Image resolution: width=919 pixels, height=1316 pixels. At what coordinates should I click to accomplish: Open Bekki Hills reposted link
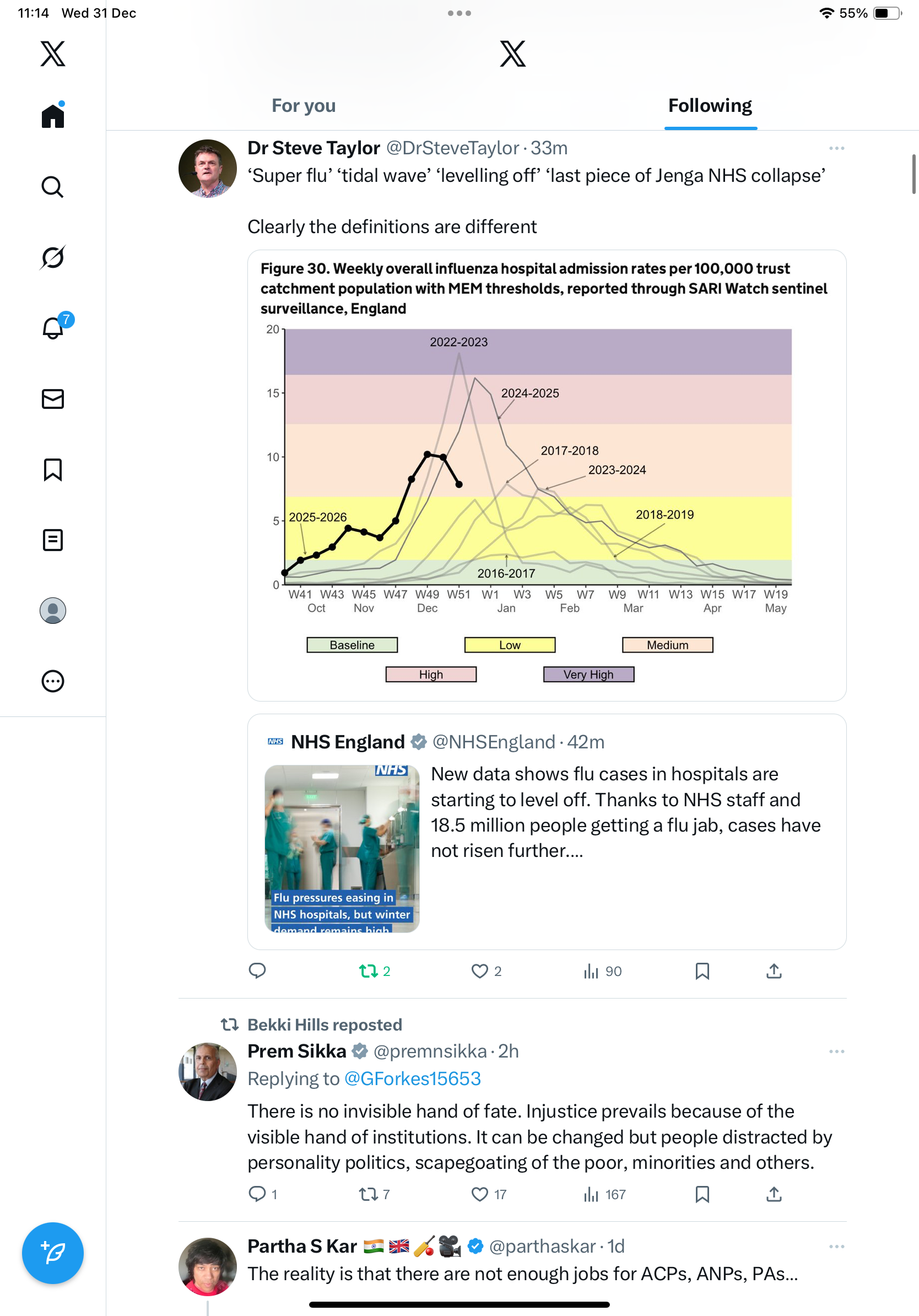point(325,1025)
